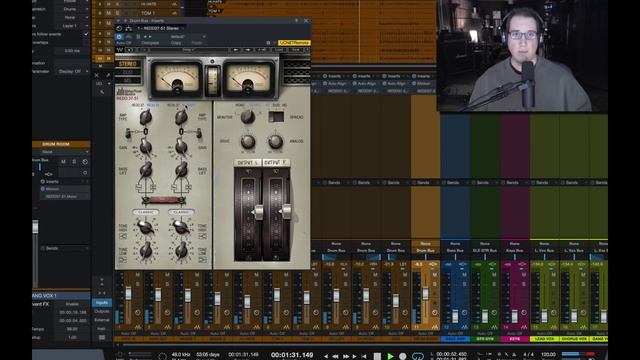Viewport: 640px width, 360px height.
Task: Click the 4/4 time signature in the transport bar
Action: (x=528, y=354)
